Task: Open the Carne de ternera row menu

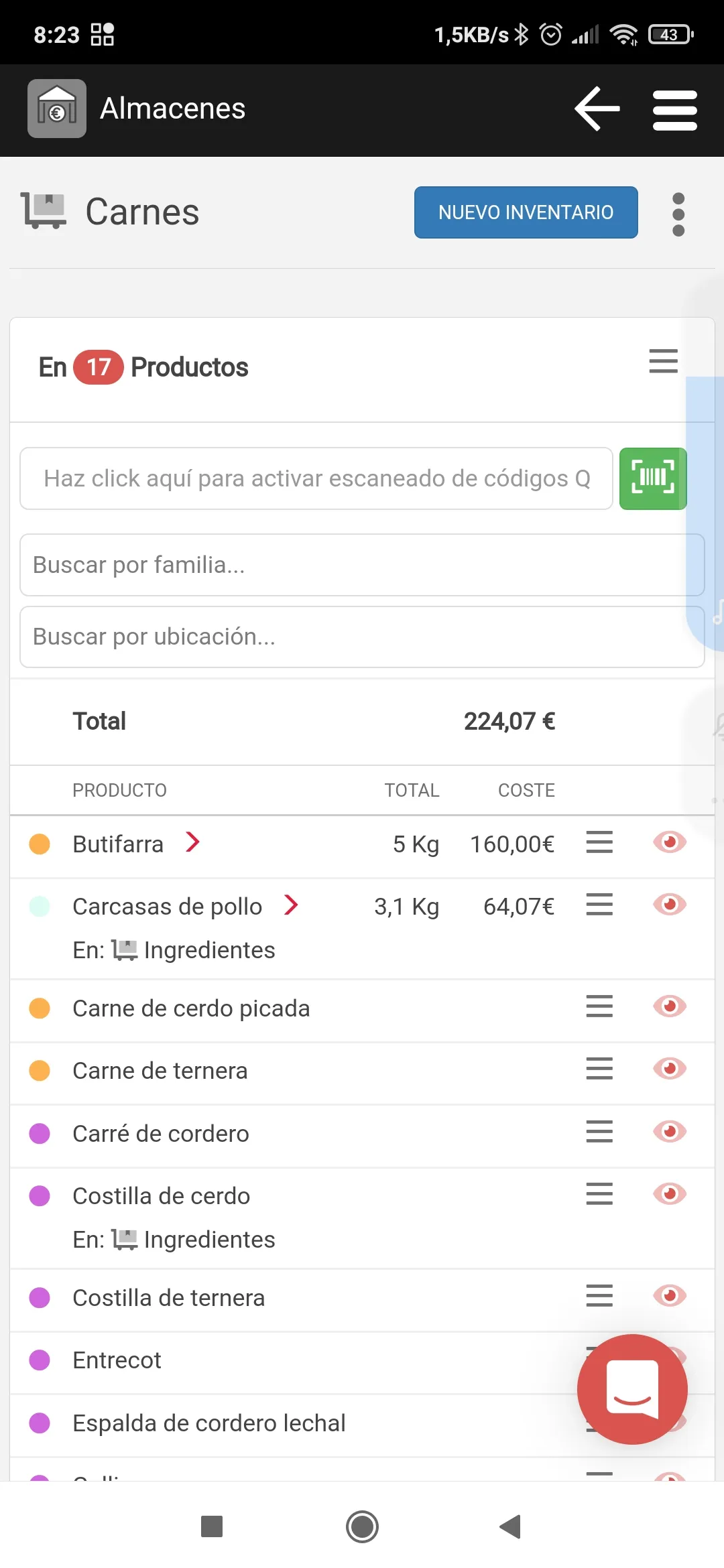Action: point(599,1068)
